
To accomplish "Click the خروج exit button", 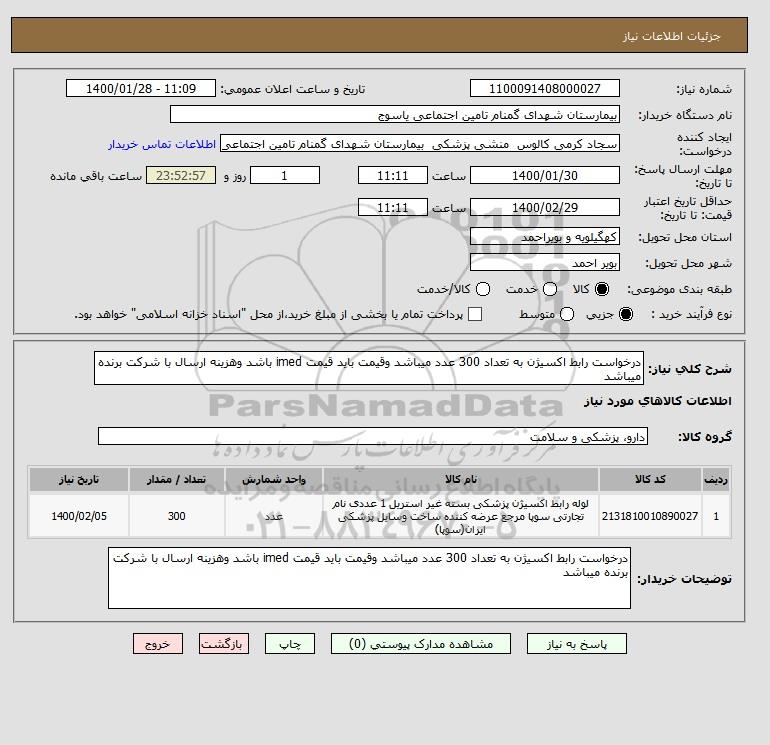I will (158, 644).
